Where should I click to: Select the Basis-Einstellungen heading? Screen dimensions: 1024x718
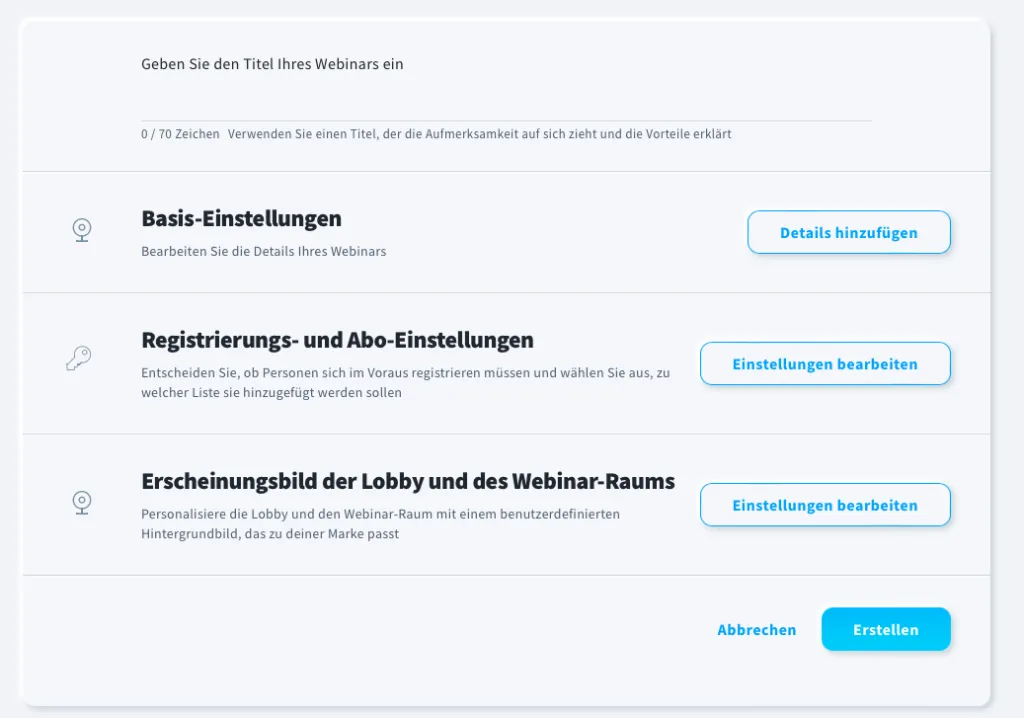pyautogui.click(x=242, y=219)
